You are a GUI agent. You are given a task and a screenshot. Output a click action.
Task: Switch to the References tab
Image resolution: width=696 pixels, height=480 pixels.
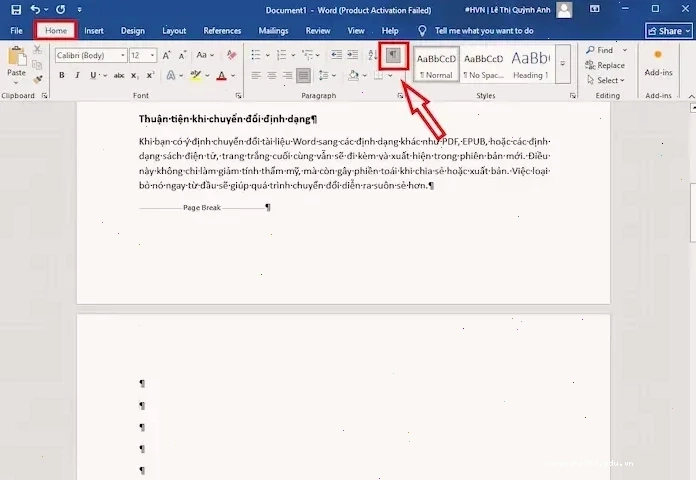(222, 31)
